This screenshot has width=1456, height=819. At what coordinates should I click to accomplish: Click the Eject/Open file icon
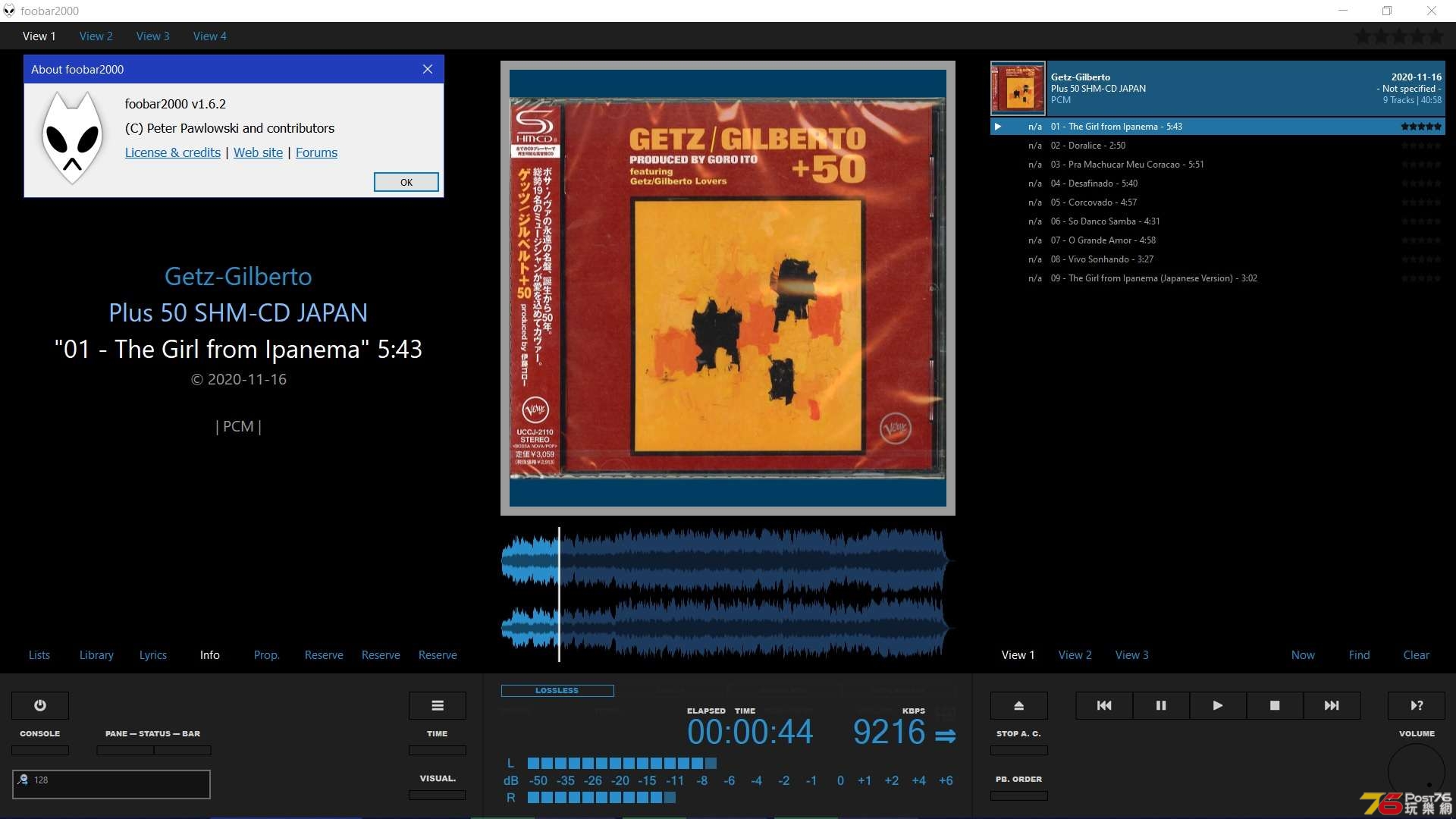pyautogui.click(x=1018, y=705)
